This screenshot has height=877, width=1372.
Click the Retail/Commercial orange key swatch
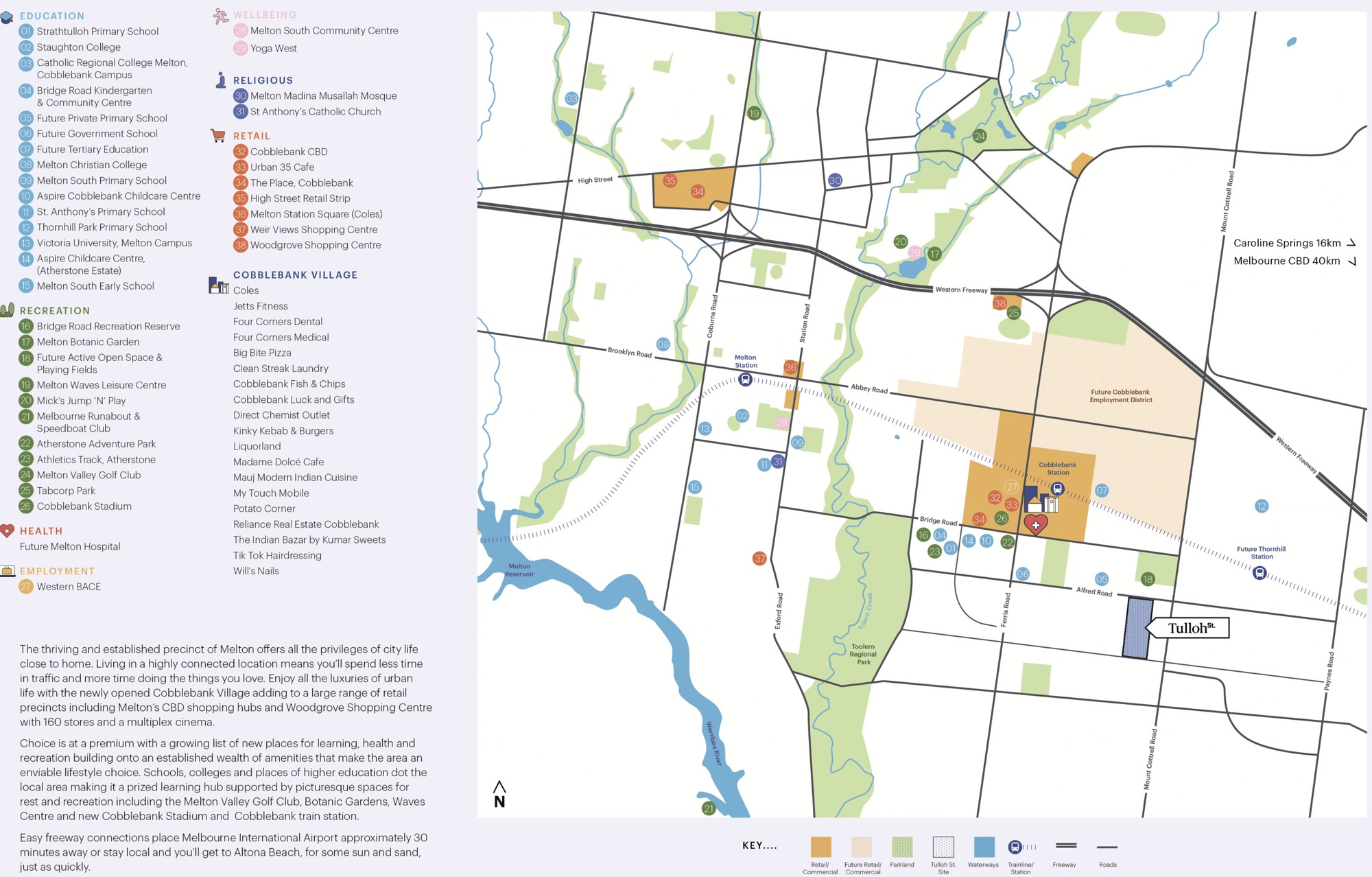pyautogui.click(x=820, y=847)
